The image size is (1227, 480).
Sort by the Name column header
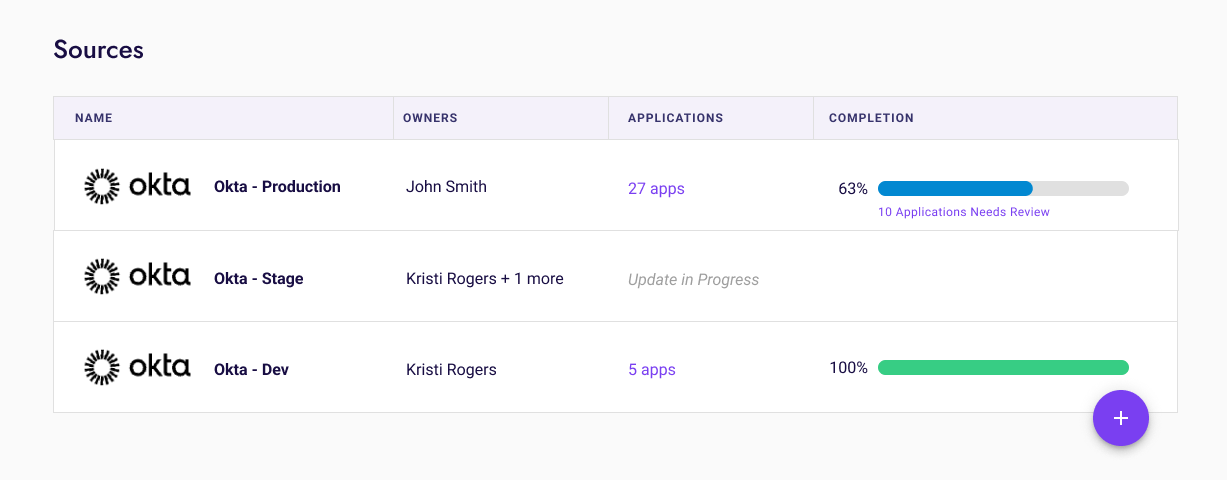click(x=94, y=118)
